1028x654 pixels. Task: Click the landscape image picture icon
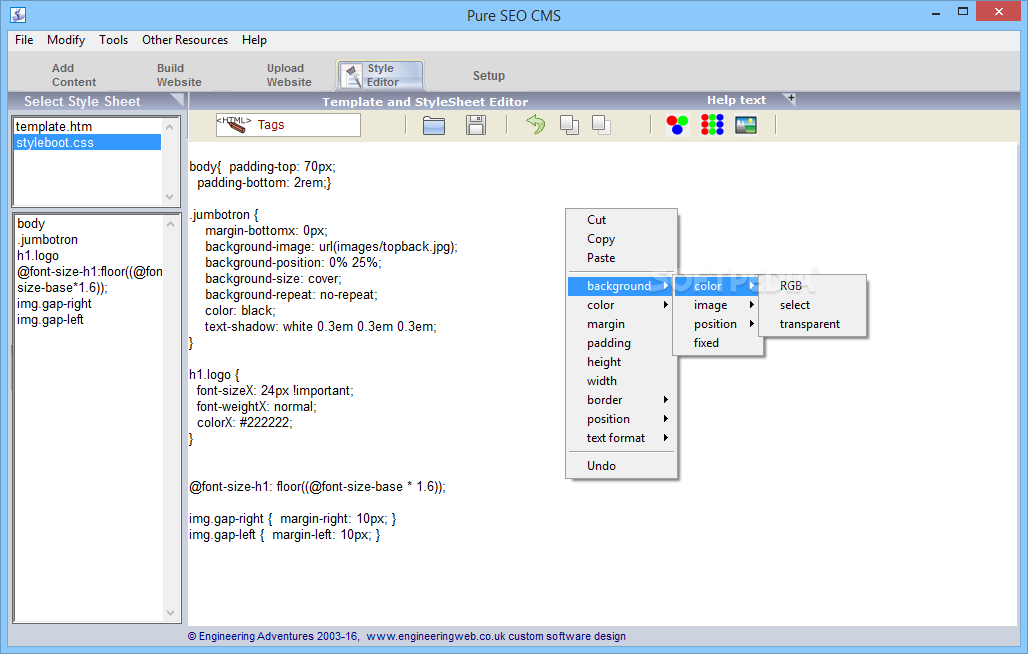click(x=746, y=125)
